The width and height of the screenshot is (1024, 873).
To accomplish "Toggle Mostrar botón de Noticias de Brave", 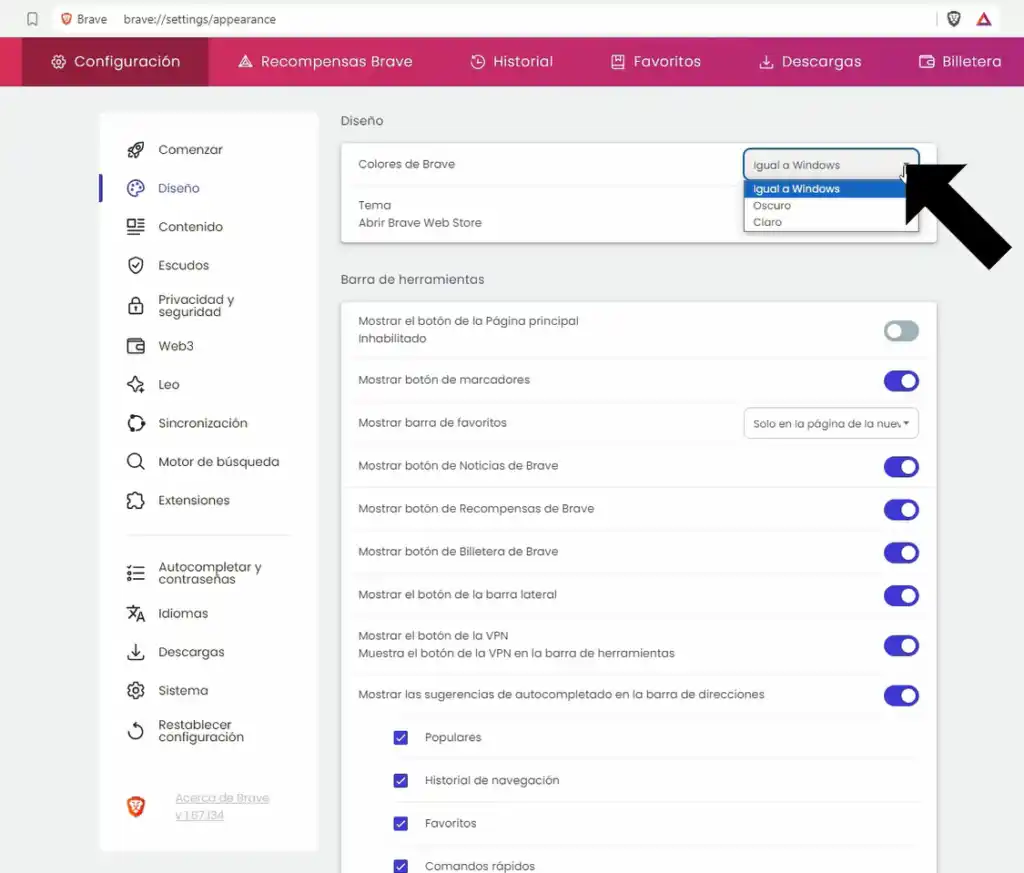I will 901,466.
